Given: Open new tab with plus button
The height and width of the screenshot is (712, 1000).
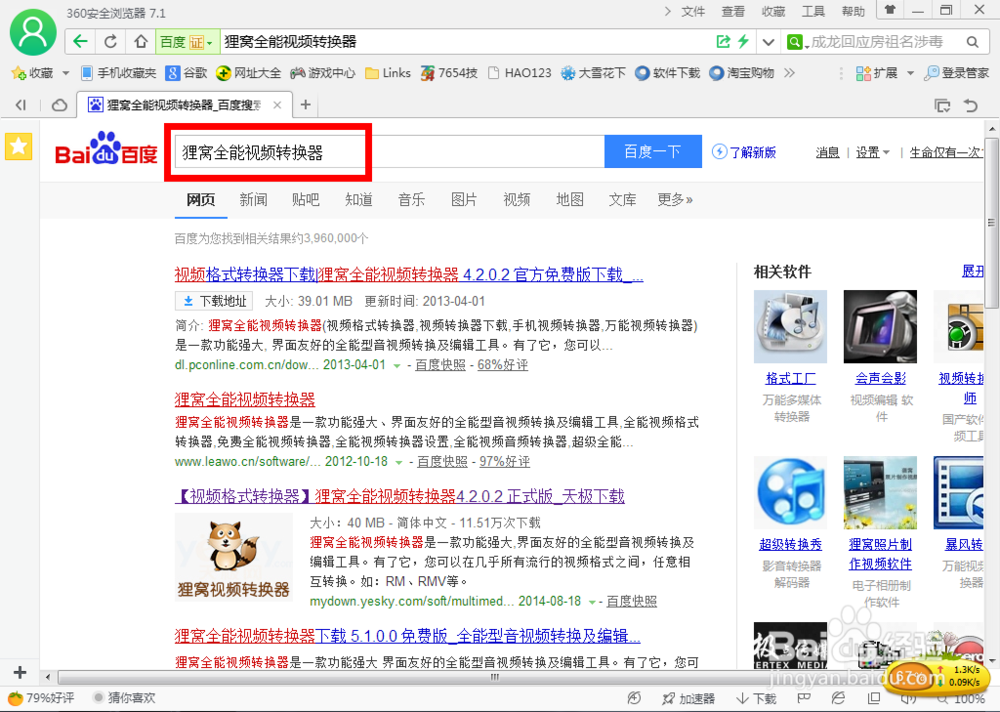Looking at the screenshot, I should click(305, 105).
